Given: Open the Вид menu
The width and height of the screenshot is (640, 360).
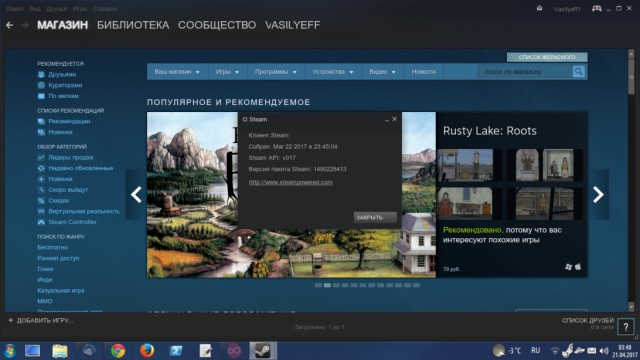Looking at the screenshot, I should click(35, 9).
